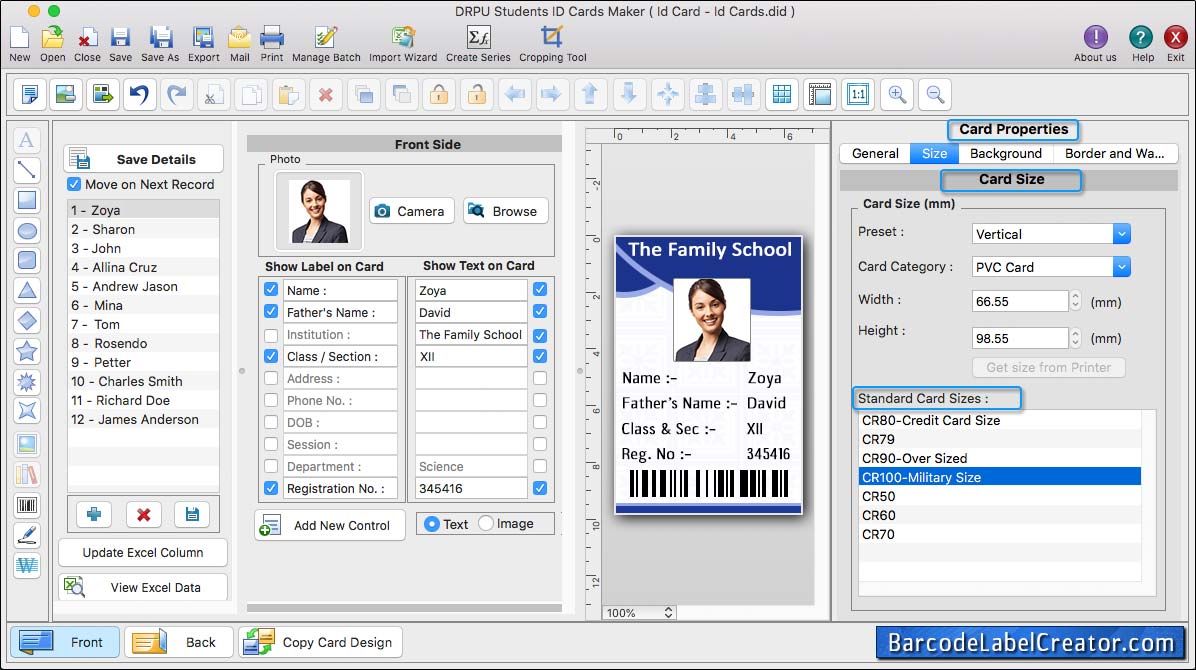
Task: Select the Image radio button
Action: coord(486,523)
